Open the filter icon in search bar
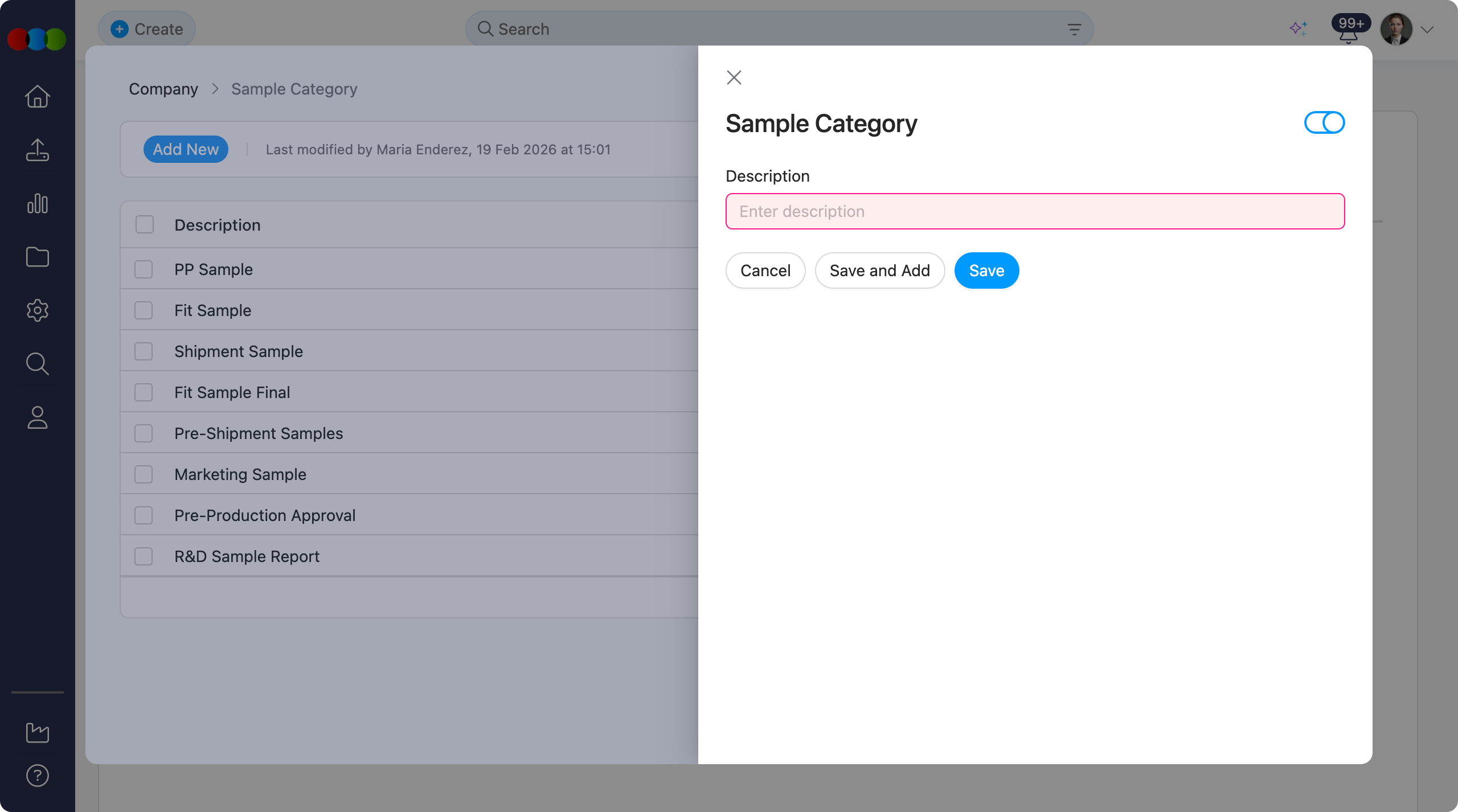The width and height of the screenshot is (1458, 812). coord(1073,28)
